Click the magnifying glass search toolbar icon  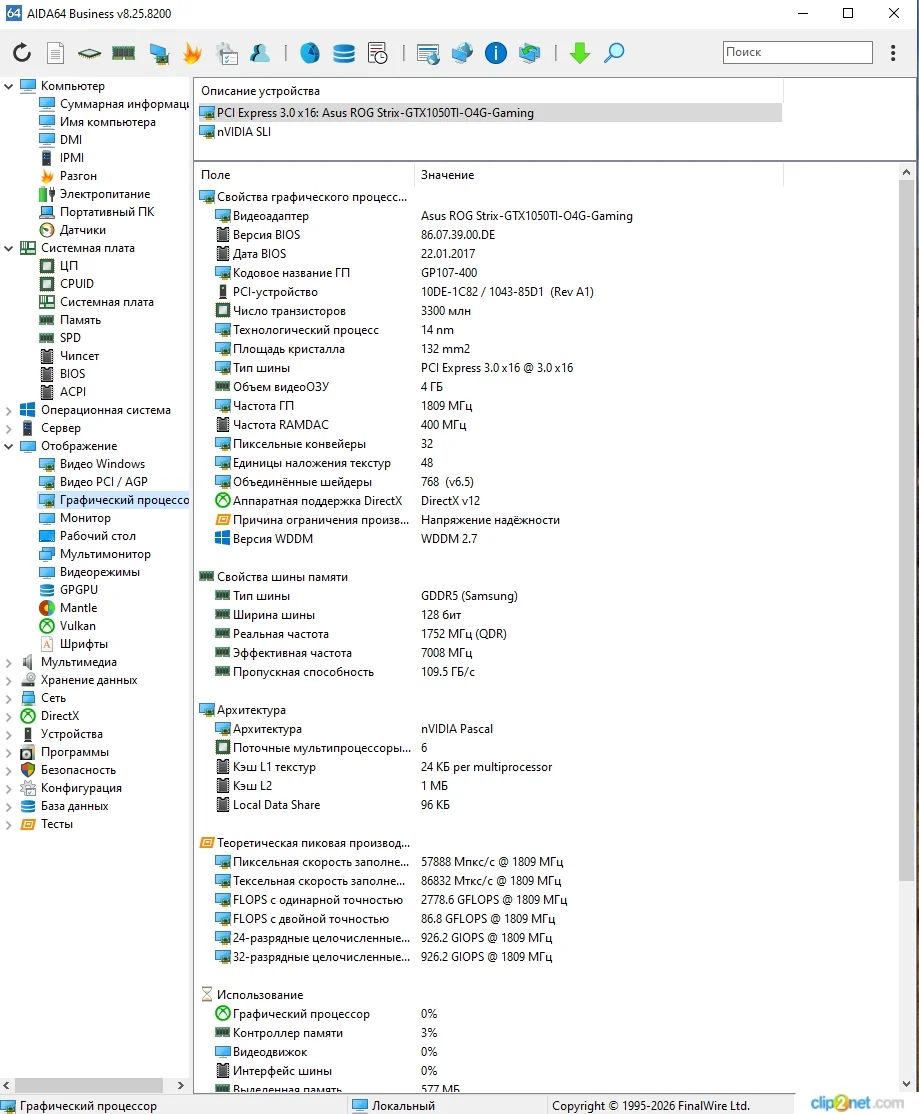click(x=614, y=53)
